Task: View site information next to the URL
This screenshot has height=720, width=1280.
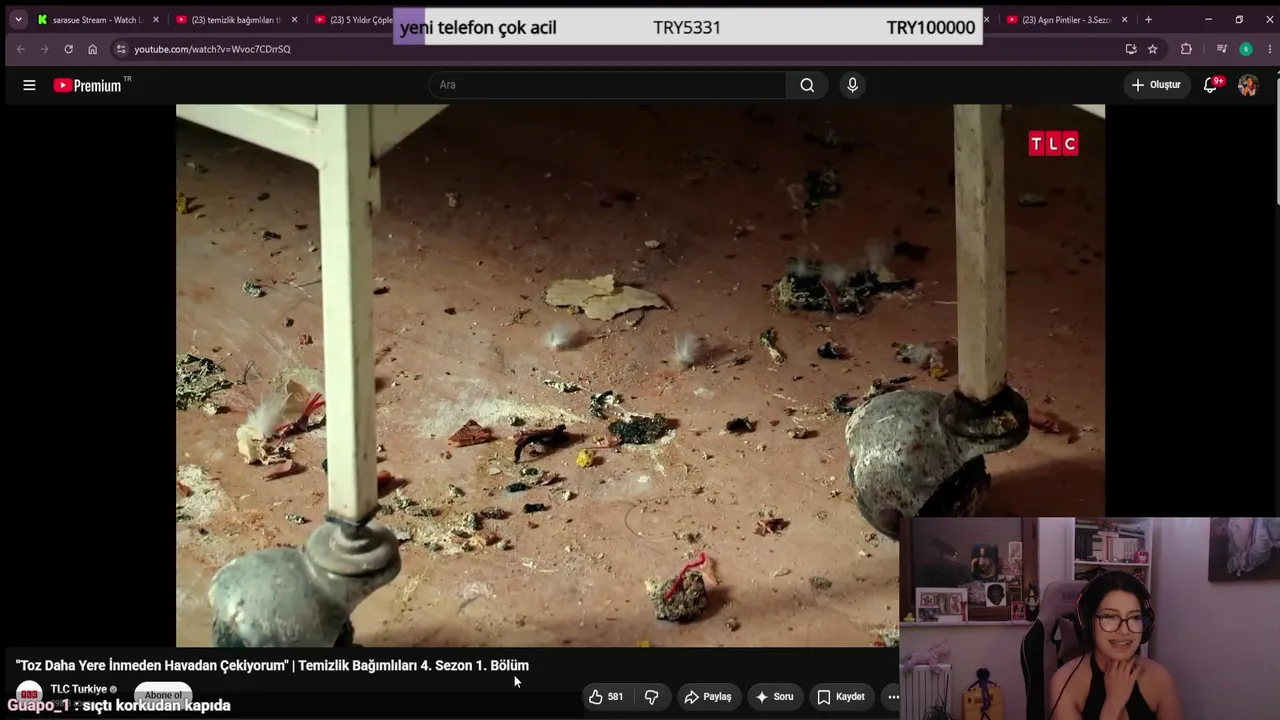Action: [x=121, y=49]
